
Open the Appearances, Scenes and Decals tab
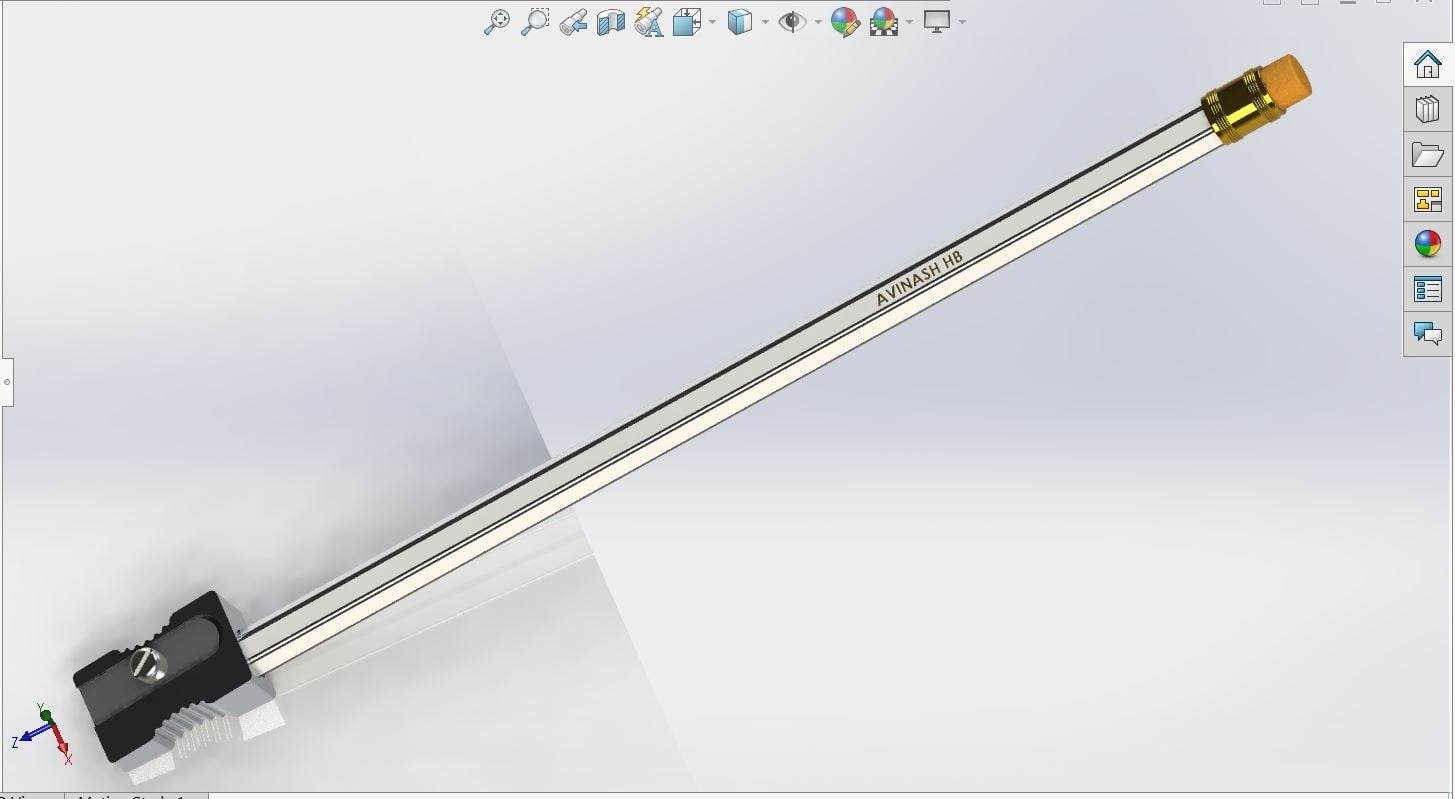click(x=1428, y=243)
